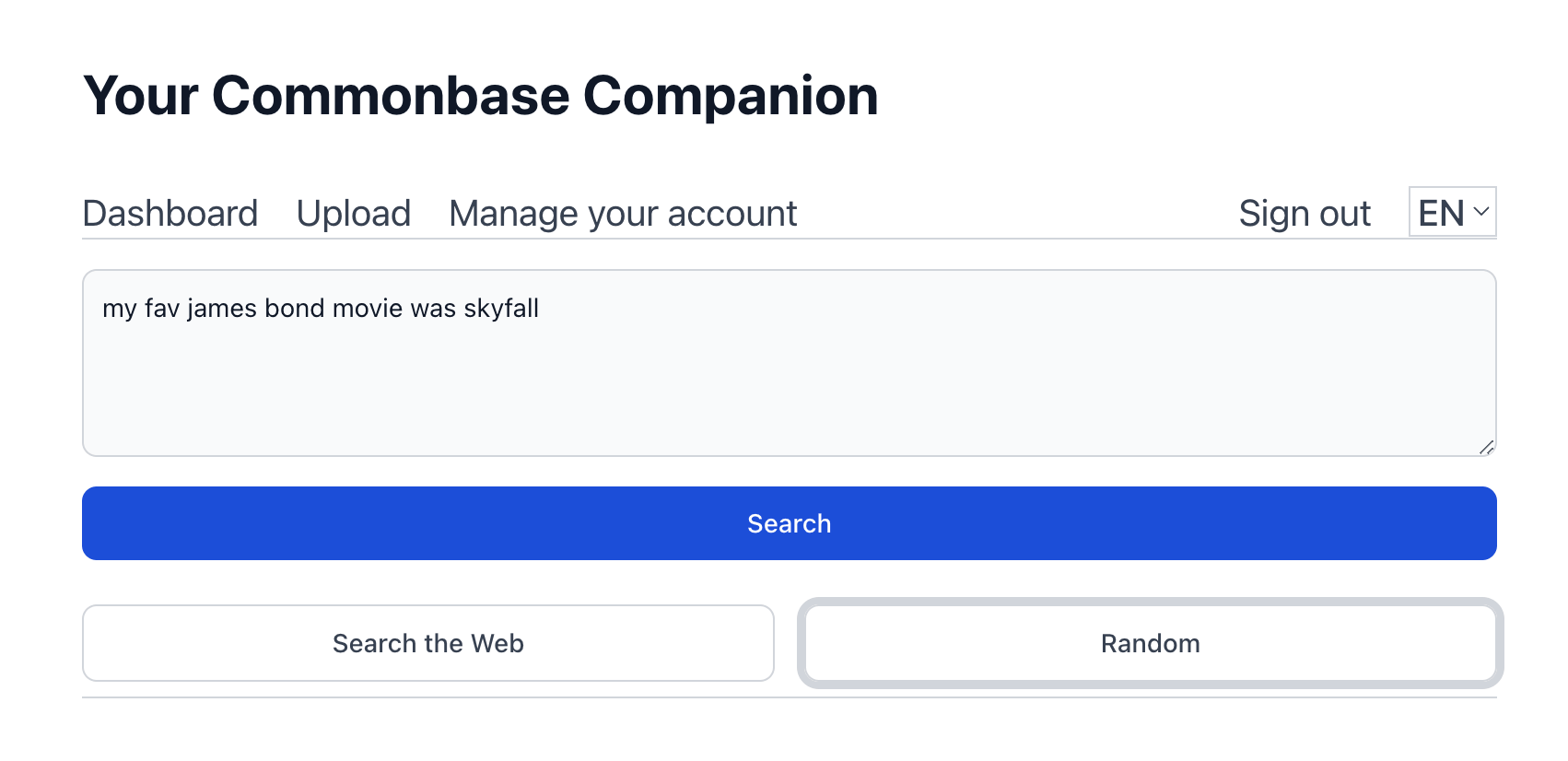Place cursor on the word skyfall
Screen dimensions: 1568x761
click(x=501, y=309)
